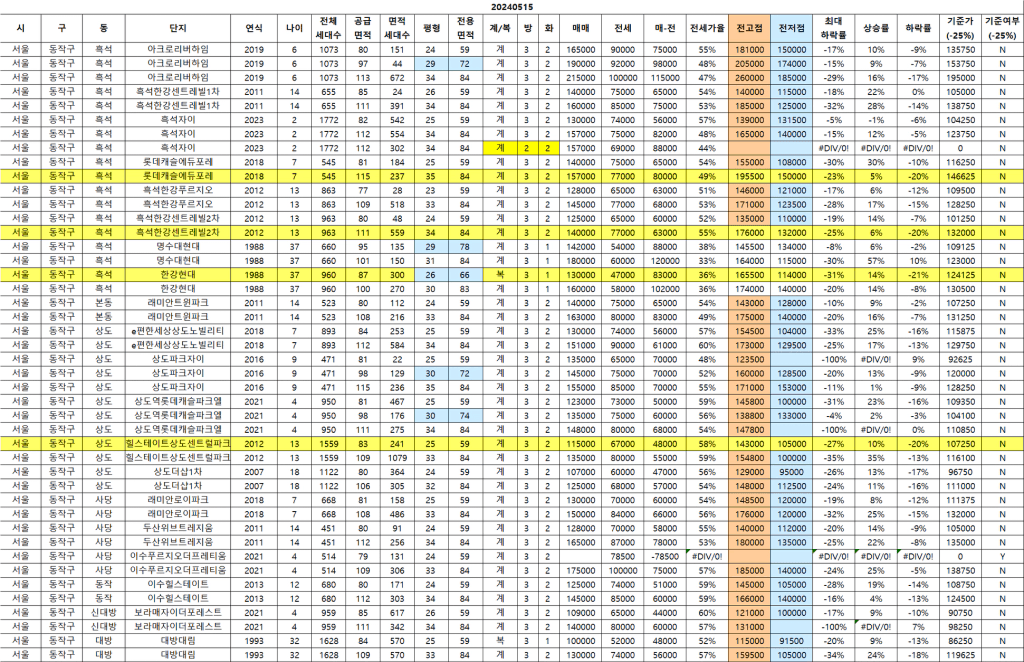Select the 전용 면적 column header
The height and width of the screenshot is (662, 1024).
tap(465, 28)
